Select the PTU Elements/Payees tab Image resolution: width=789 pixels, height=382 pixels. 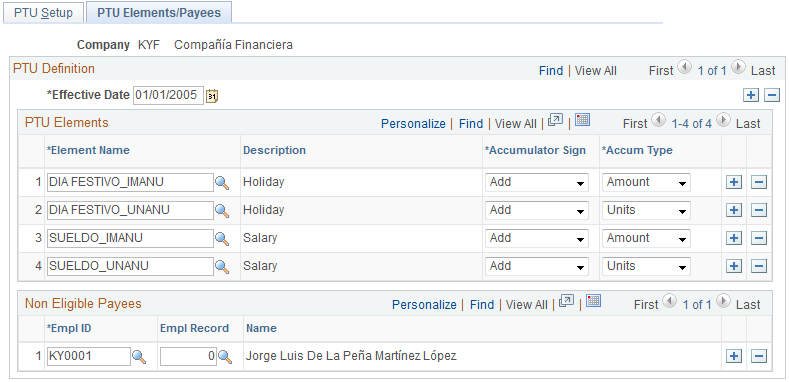click(x=159, y=13)
